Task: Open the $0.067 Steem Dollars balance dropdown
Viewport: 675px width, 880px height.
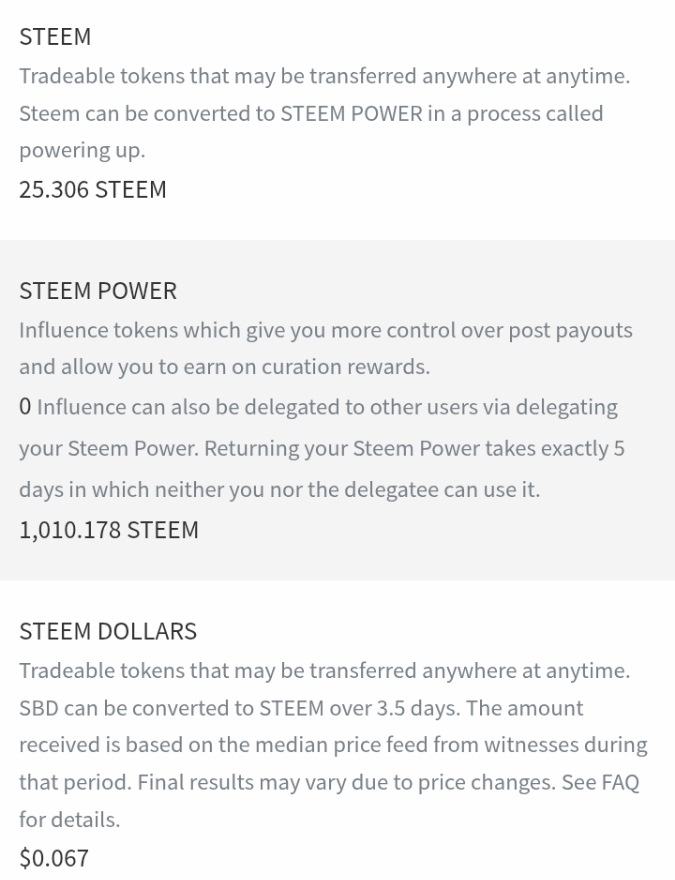Action: pyautogui.click(x=54, y=858)
